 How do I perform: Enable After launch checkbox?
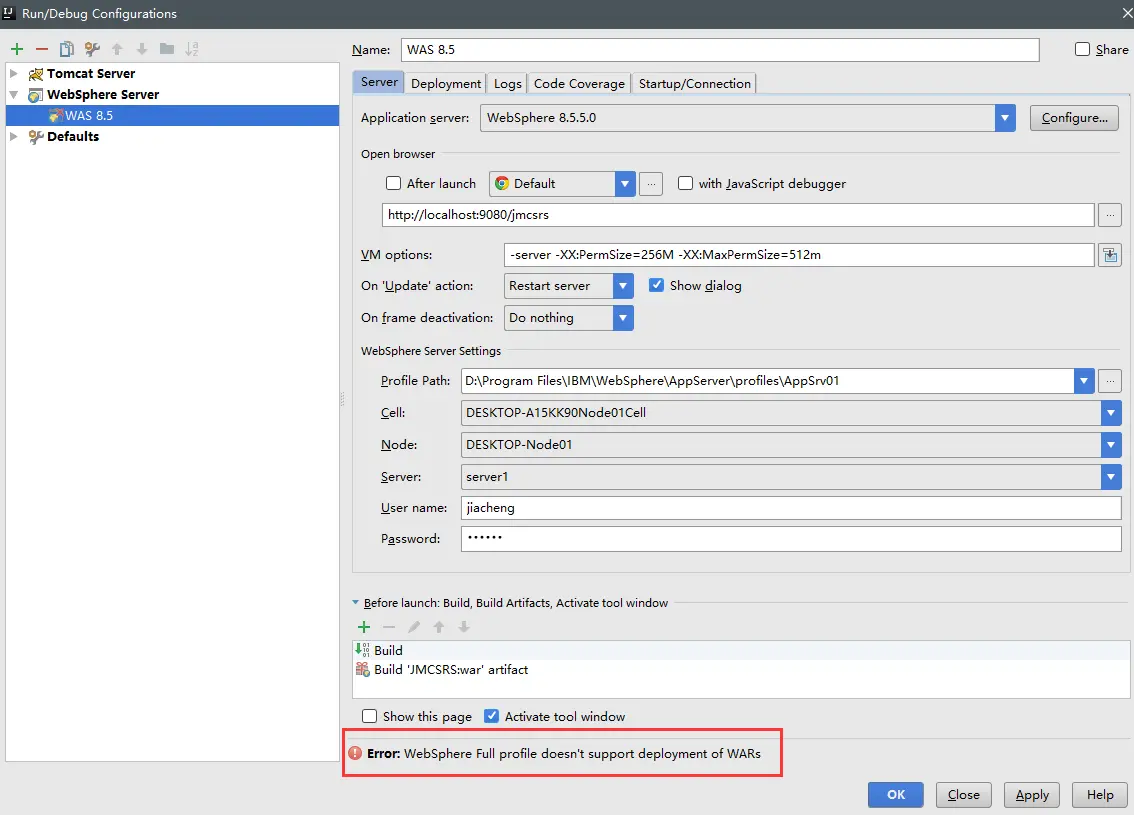pyautogui.click(x=393, y=184)
